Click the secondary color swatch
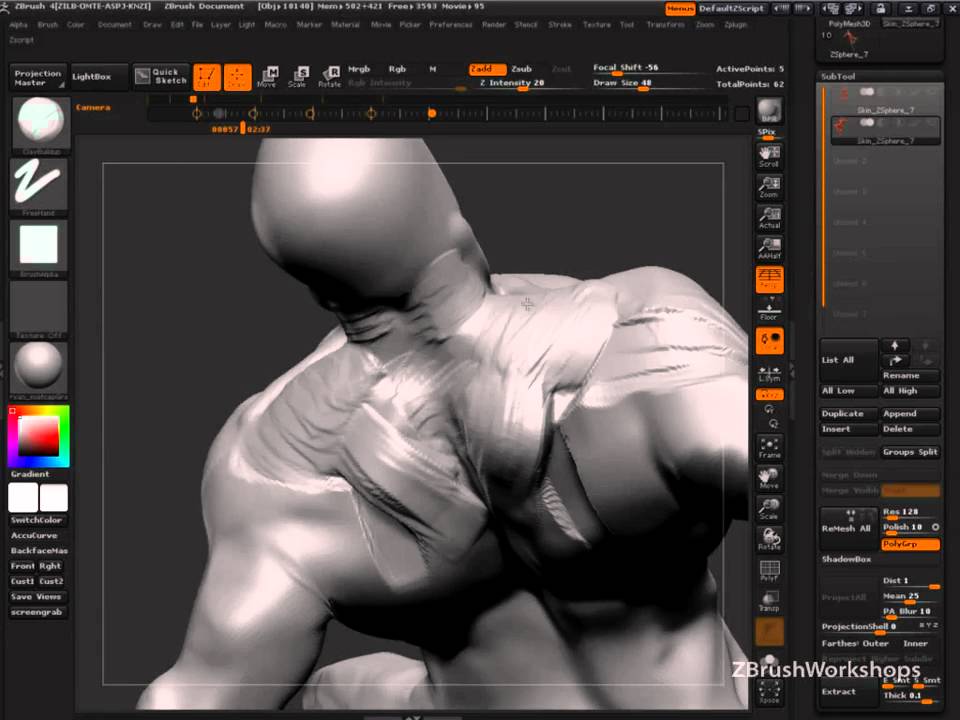Screen dimensions: 960x720 coord(23,497)
